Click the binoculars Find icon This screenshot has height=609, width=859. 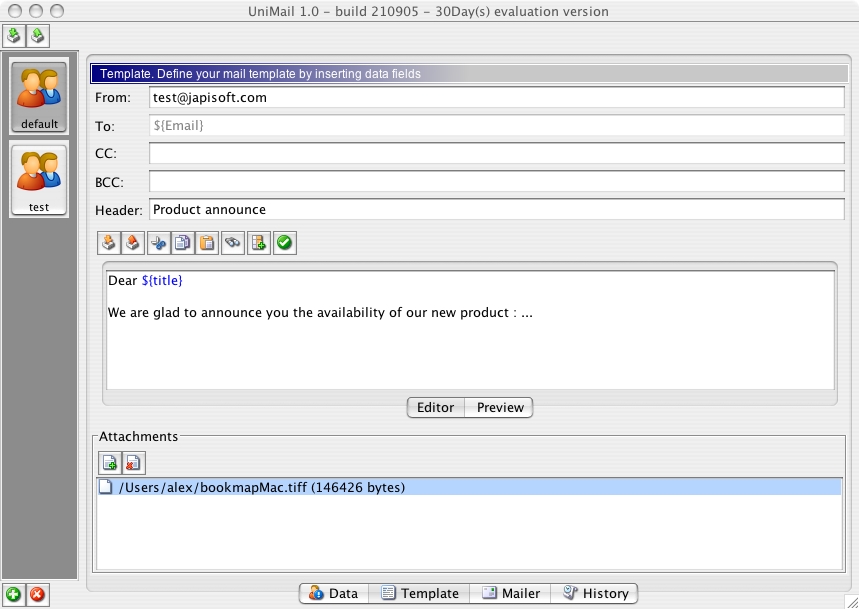pyautogui.click(x=233, y=243)
